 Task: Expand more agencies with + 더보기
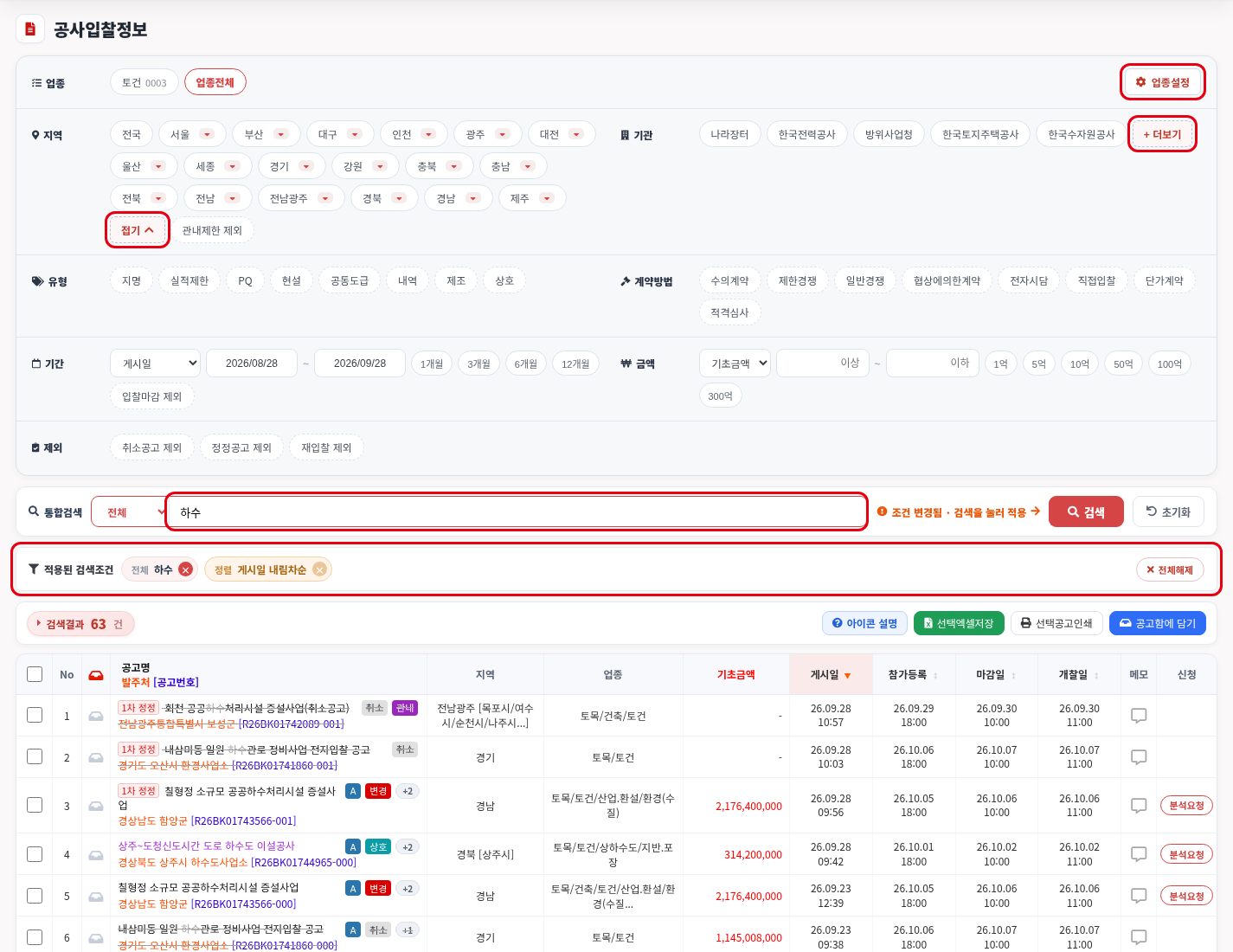[x=1162, y=134]
